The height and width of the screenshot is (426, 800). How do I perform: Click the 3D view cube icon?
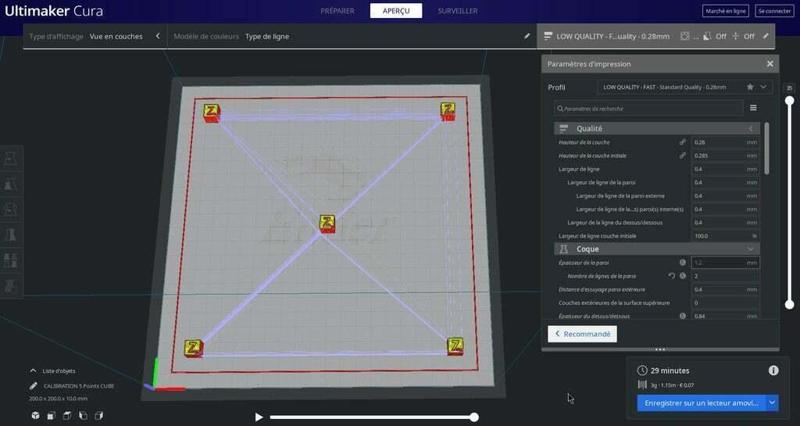[36, 415]
